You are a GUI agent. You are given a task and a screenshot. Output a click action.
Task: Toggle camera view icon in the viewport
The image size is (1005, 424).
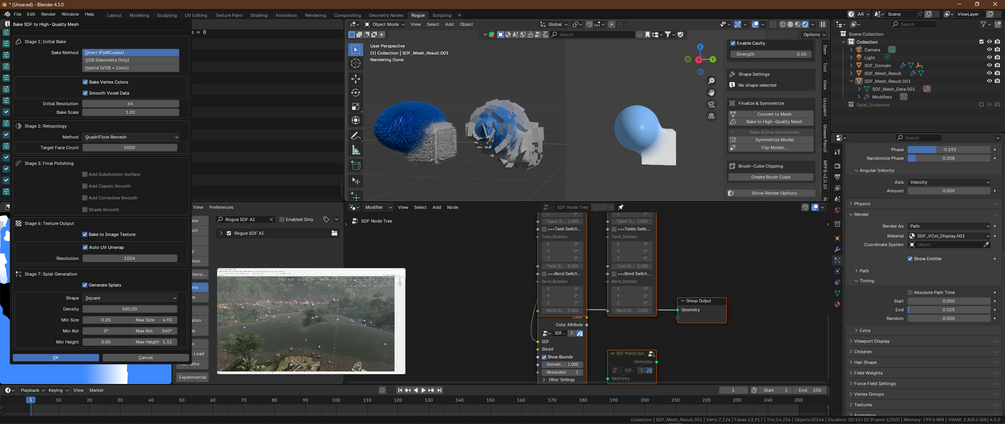pyautogui.click(x=711, y=105)
